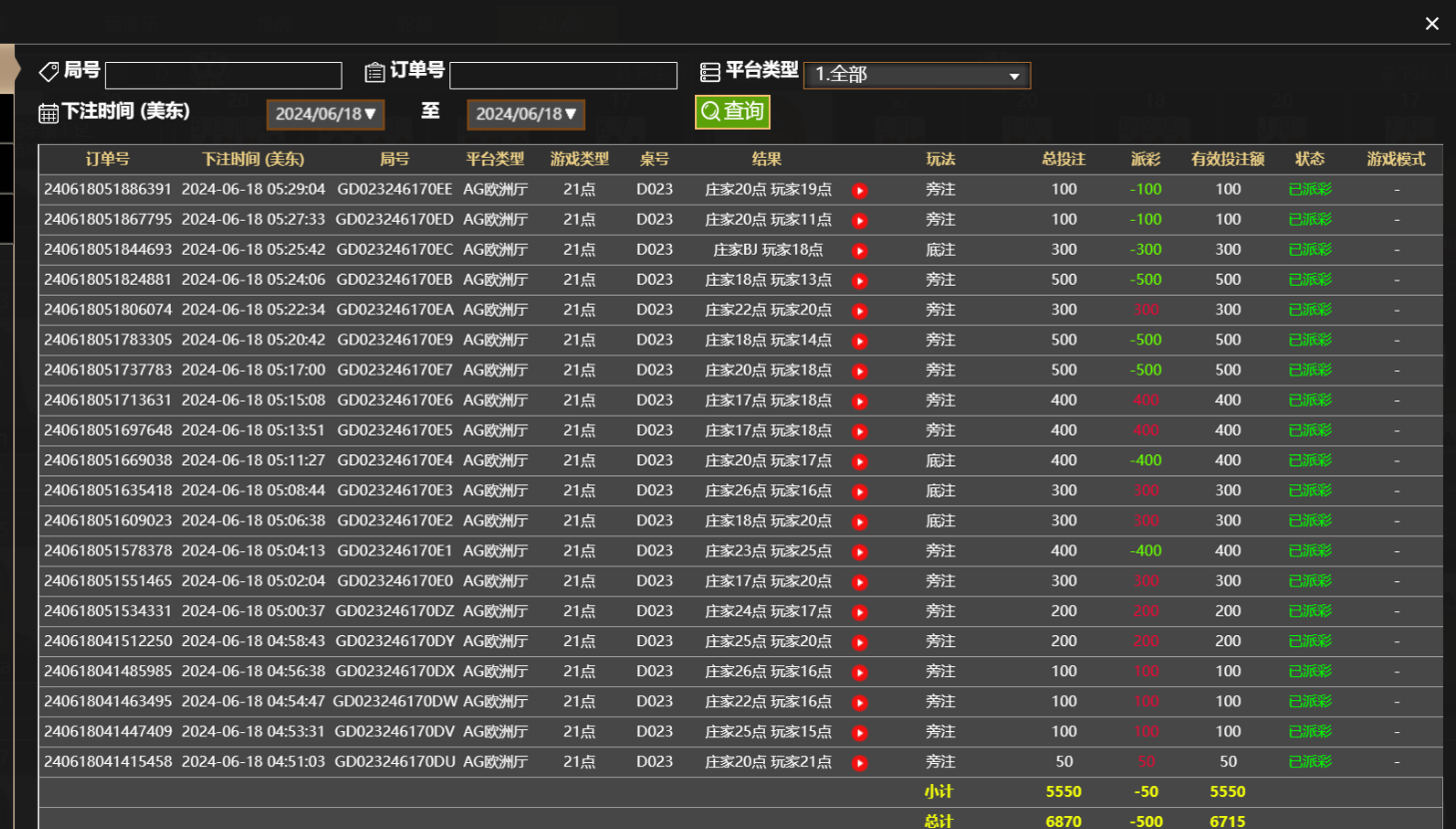Expand the start date picker 2024/06/18

click(326, 114)
